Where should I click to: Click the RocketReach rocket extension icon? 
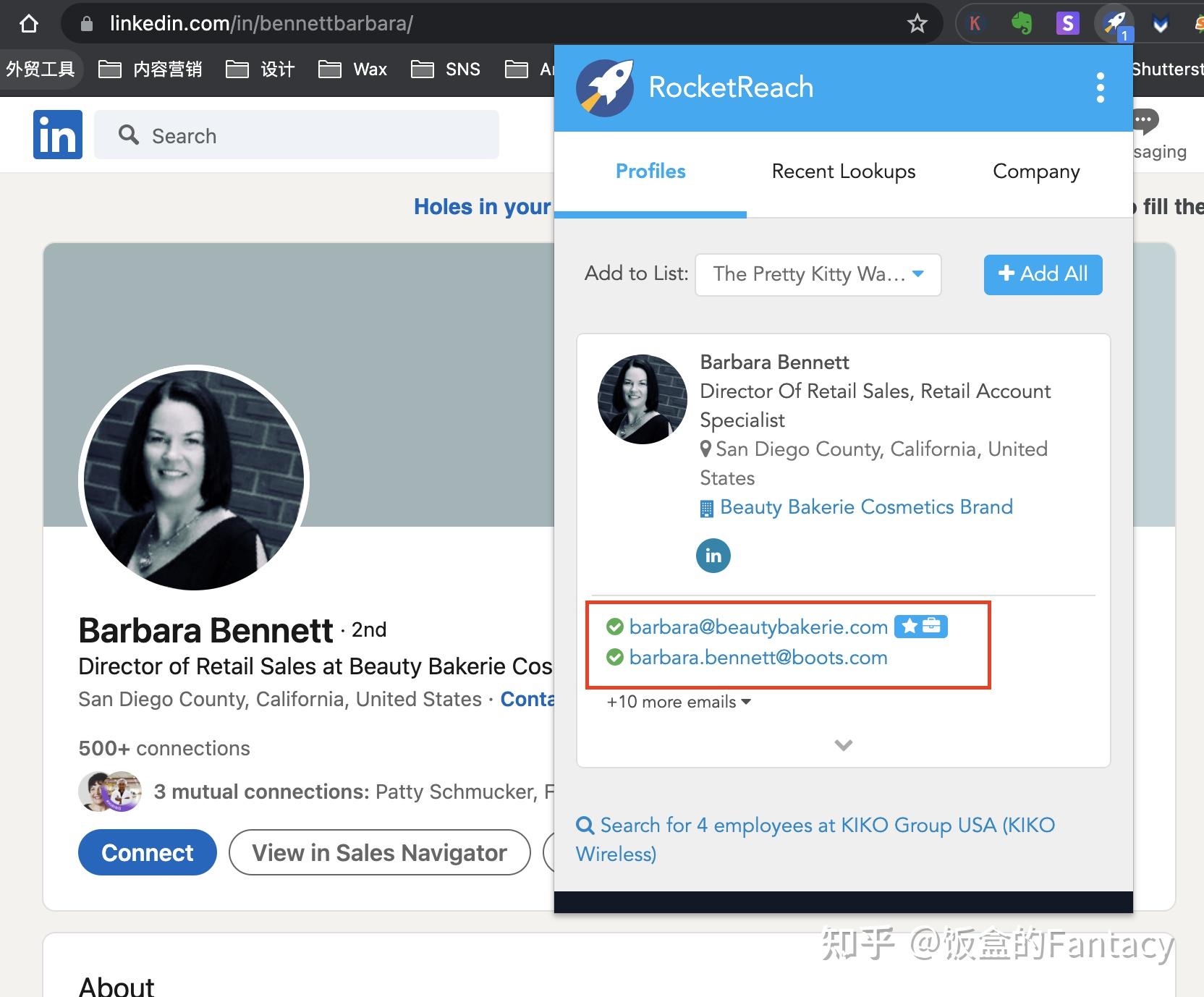1115,24
